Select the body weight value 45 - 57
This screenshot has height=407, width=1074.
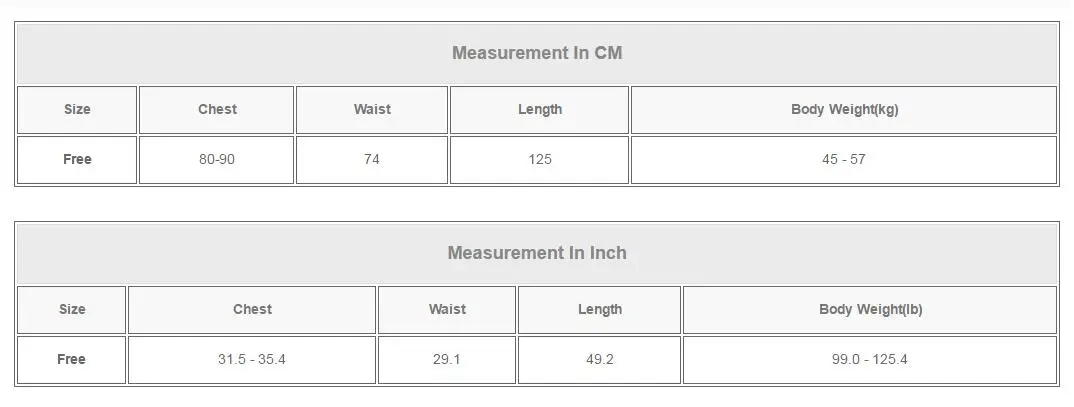coord(844,159)
